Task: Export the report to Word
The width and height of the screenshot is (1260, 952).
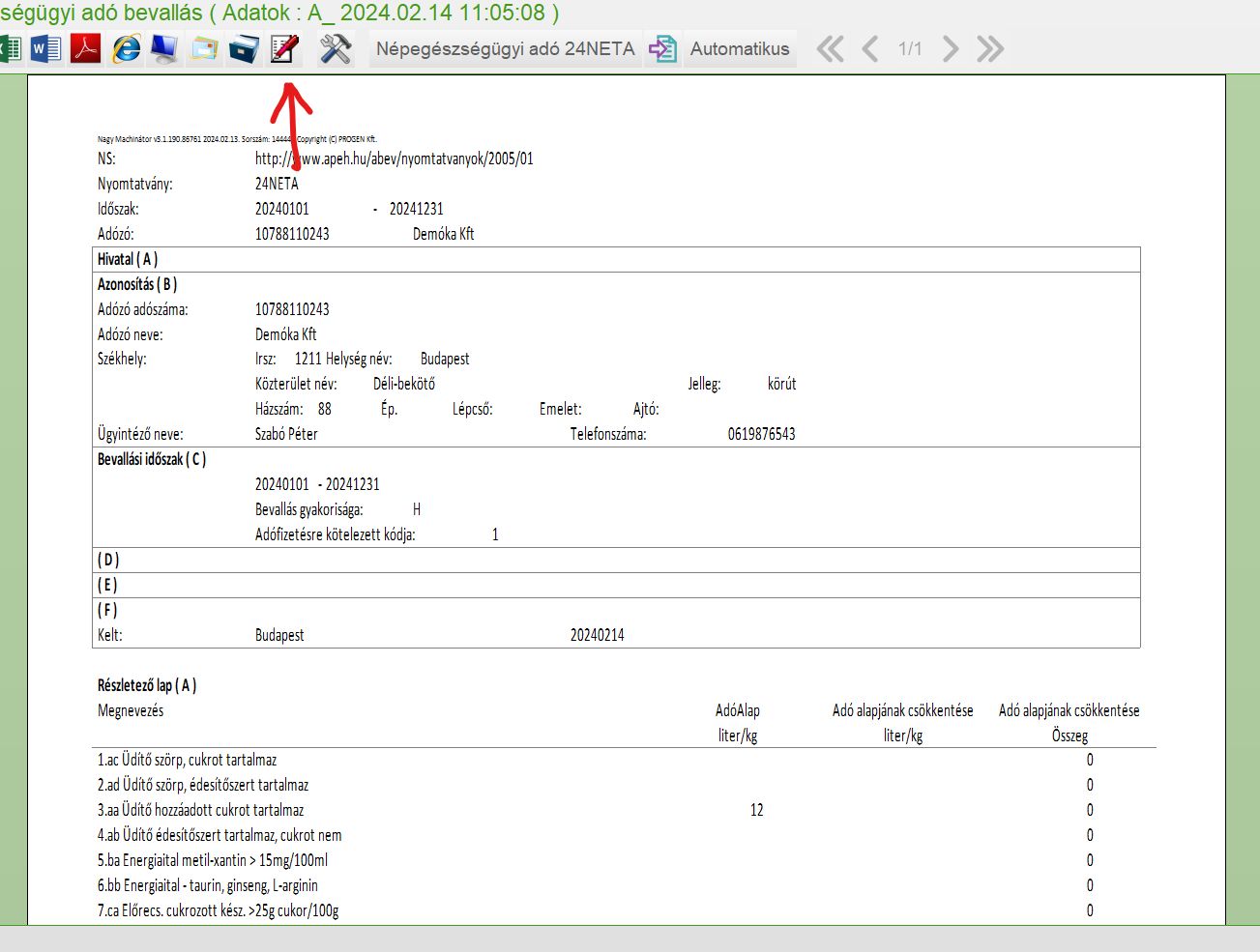Action: (x=45, y=48)
